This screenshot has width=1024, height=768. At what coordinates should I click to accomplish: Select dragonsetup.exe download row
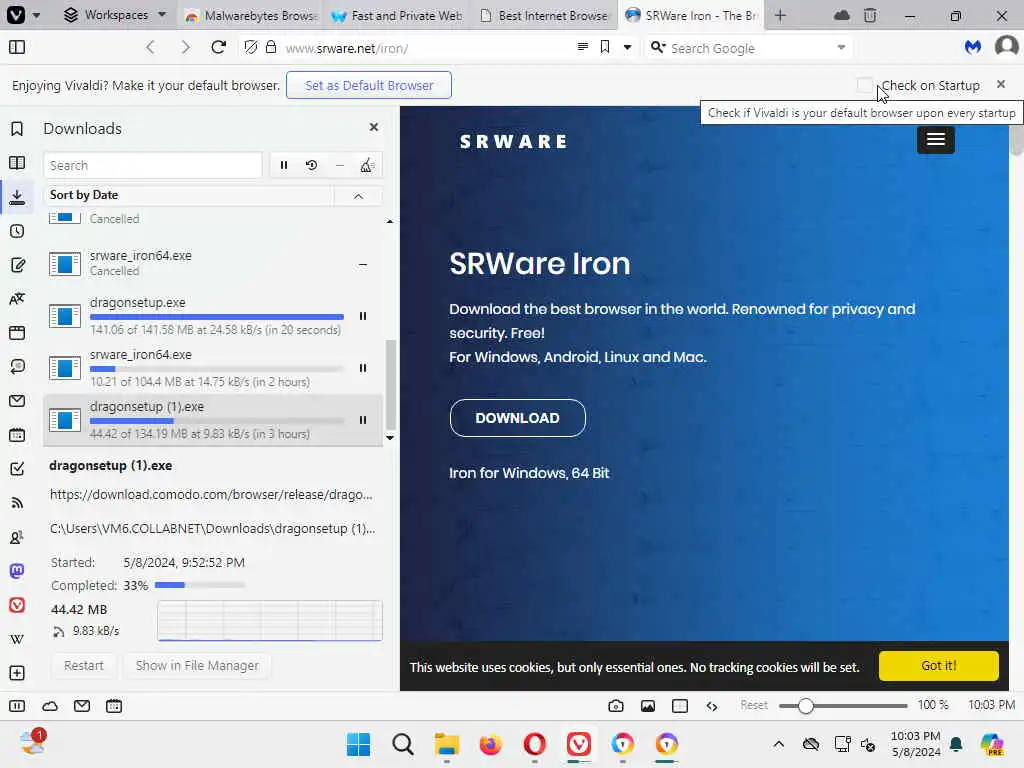pyautogui.click(x=213, y=316)
